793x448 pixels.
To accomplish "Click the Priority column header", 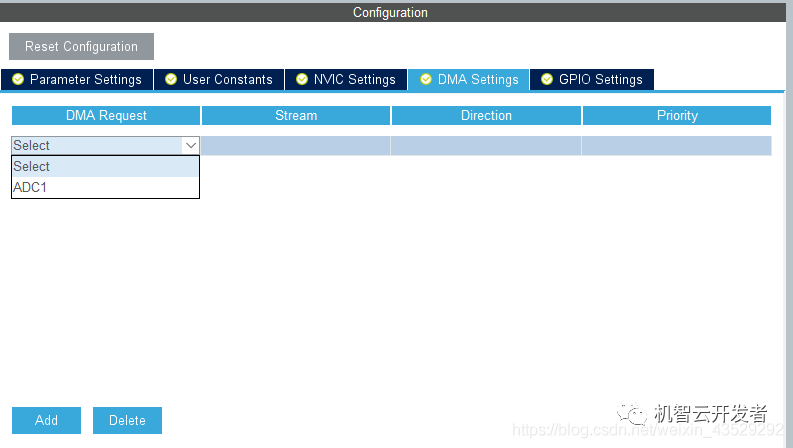I will coord(677,115).
